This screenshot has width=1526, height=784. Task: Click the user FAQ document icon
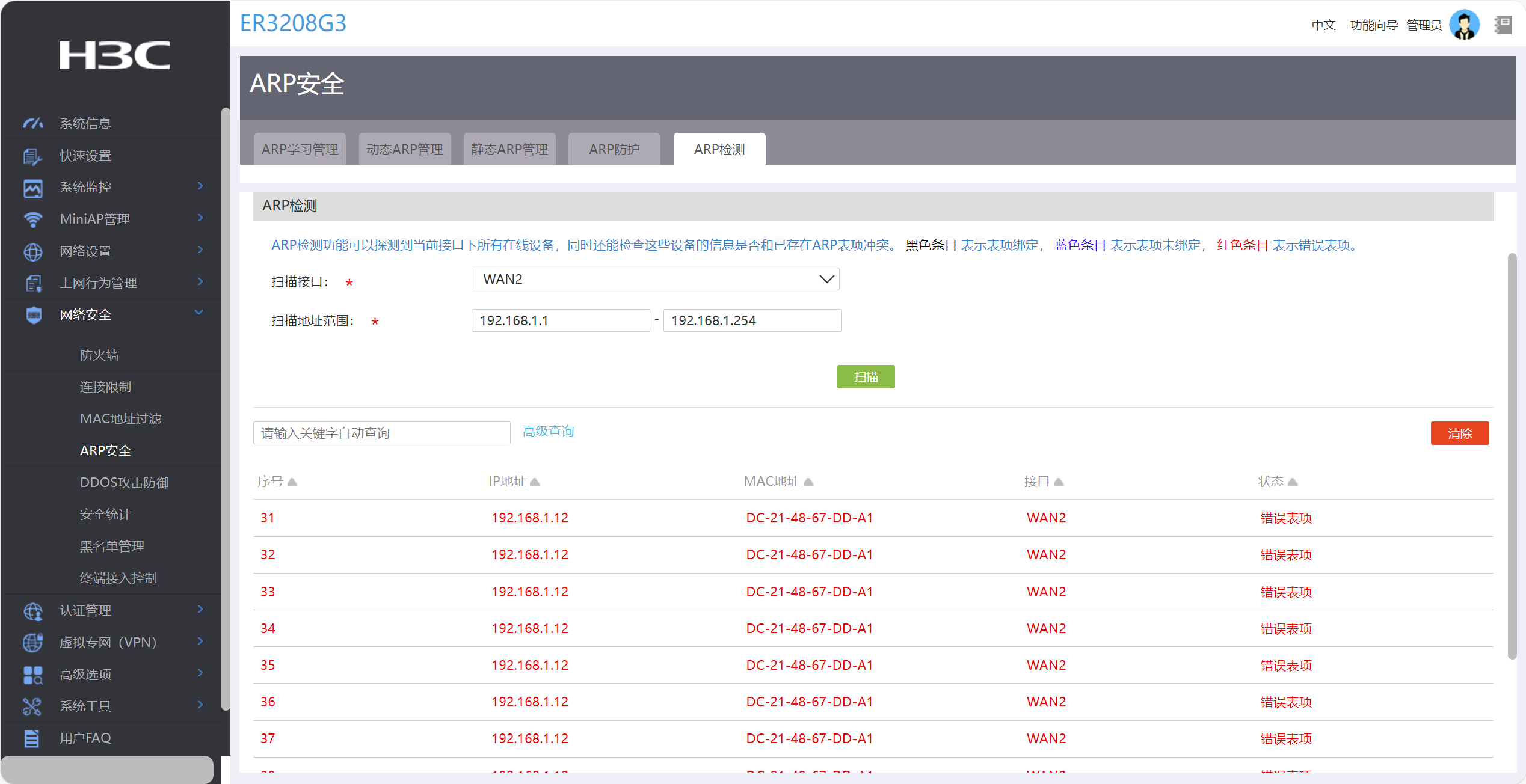tap(32, 738)
